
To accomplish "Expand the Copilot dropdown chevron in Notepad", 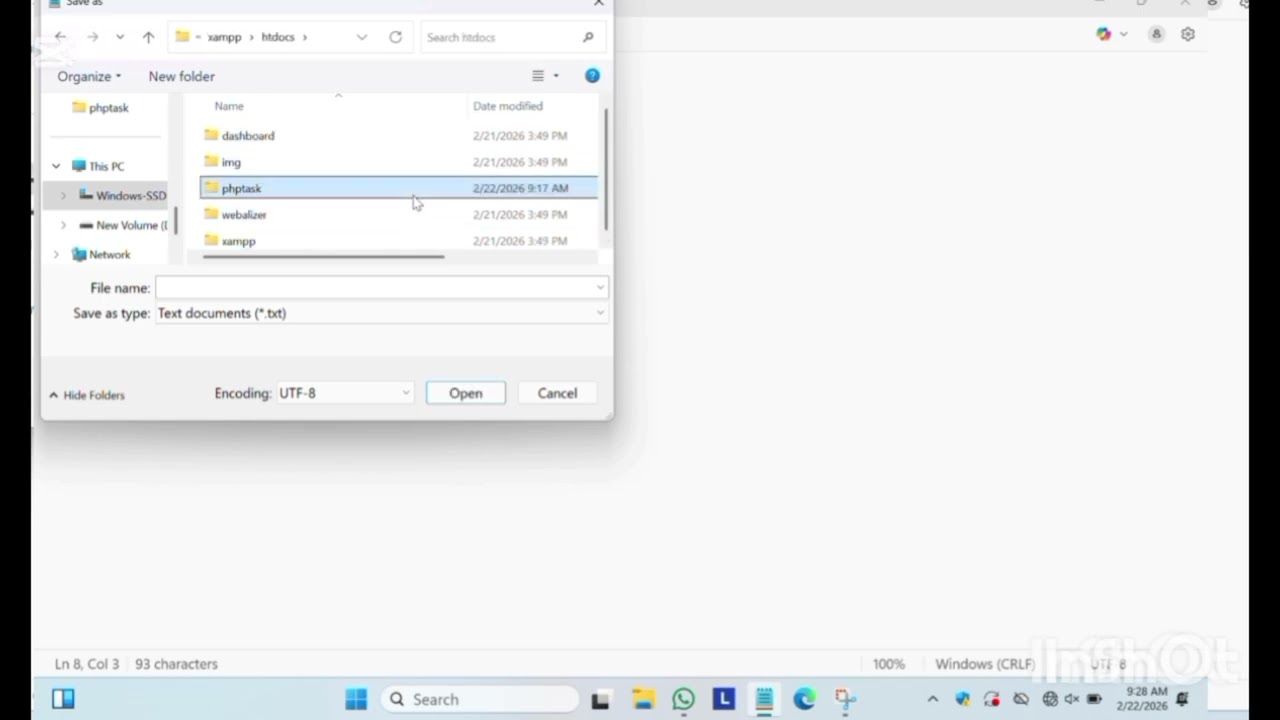I will (1123, 34).
